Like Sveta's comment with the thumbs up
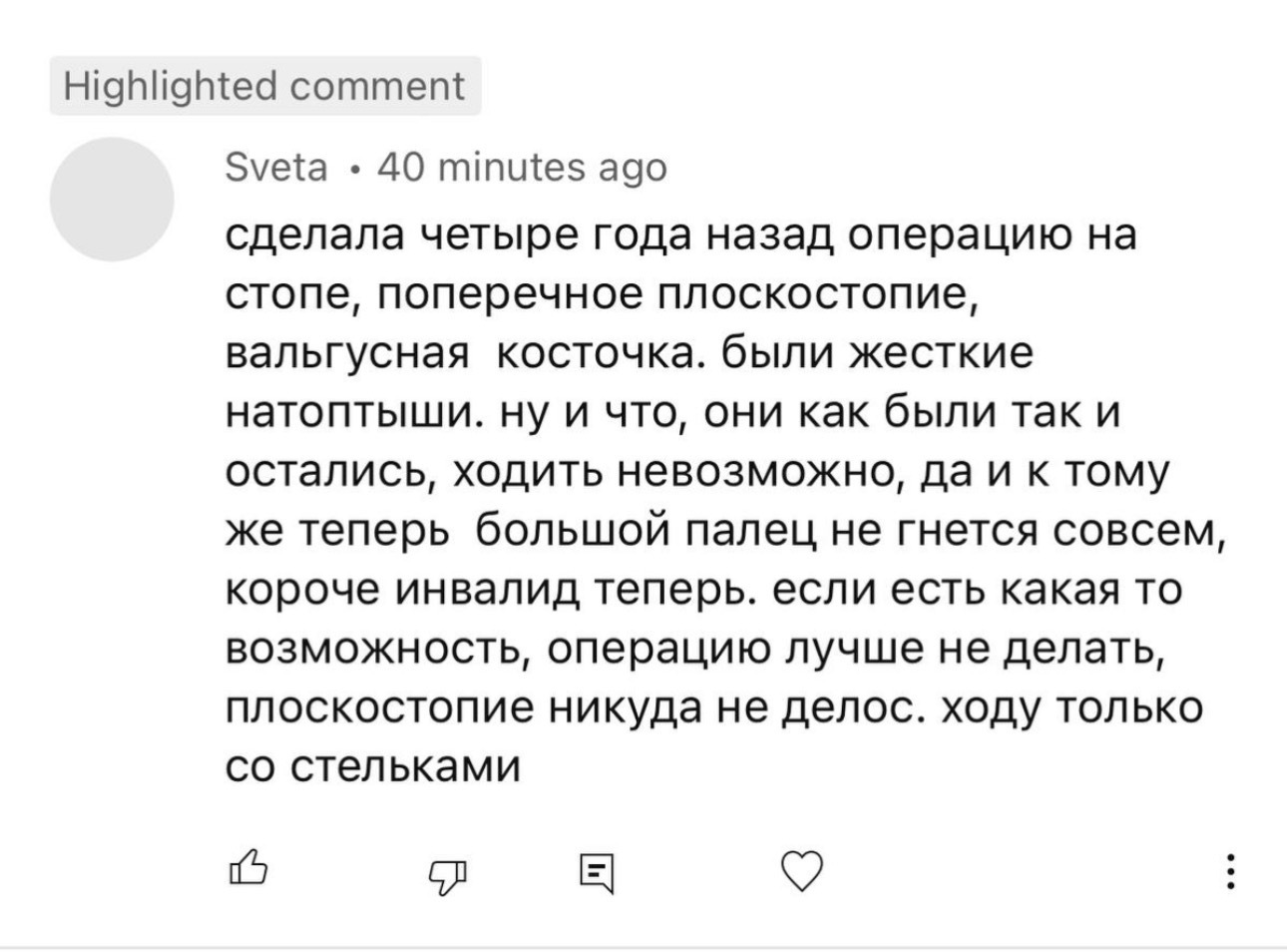Viewport: 1287px width, 952px height. pos(249,869)
